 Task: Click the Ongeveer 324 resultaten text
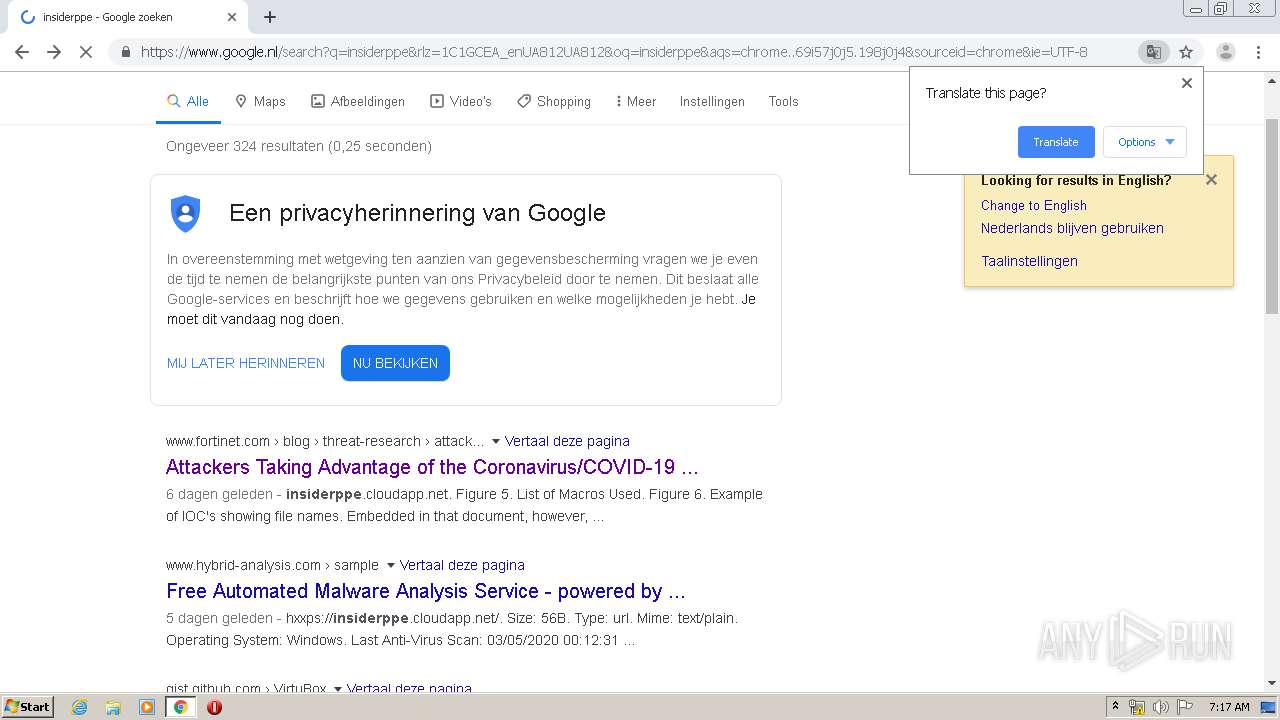pyautogui.click(x=299, y=146)
